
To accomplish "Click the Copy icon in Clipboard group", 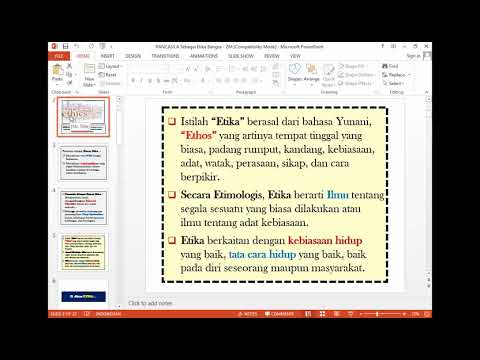I will click(x=69, y=74).
